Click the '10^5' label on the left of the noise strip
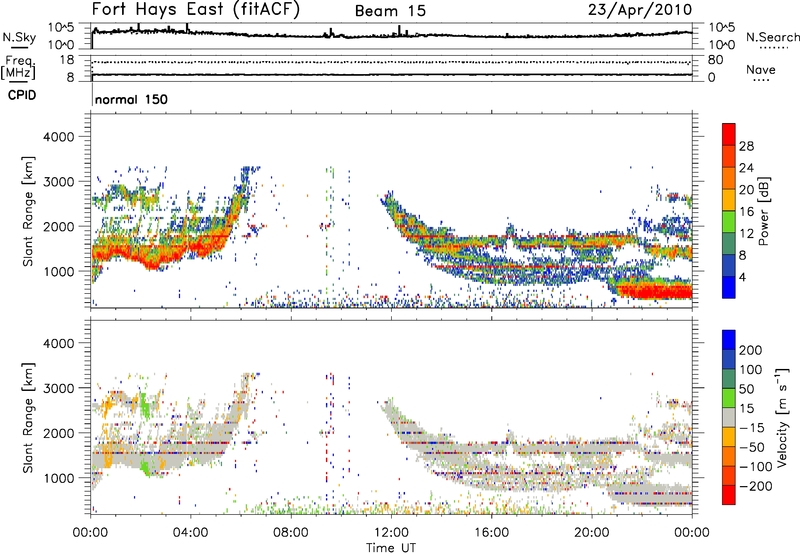Screen dimensions: 800x554 tap(61, 27)
